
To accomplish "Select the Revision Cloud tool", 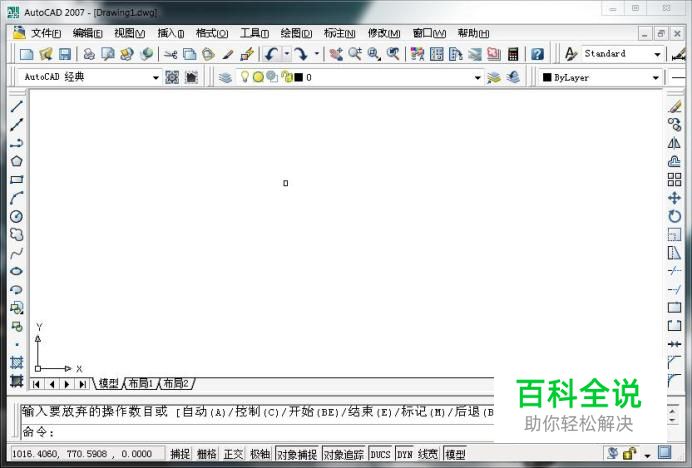I will tap(16, 234).
